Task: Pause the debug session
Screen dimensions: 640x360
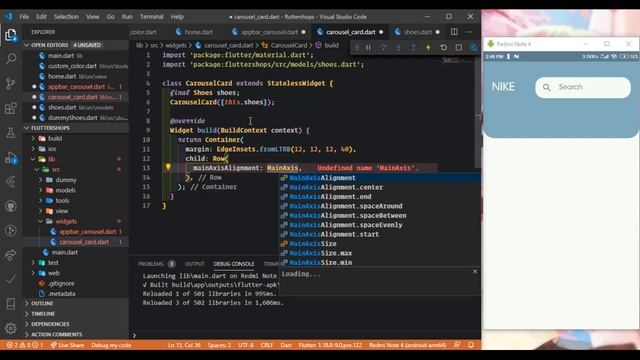Action: tap(368, 47)
